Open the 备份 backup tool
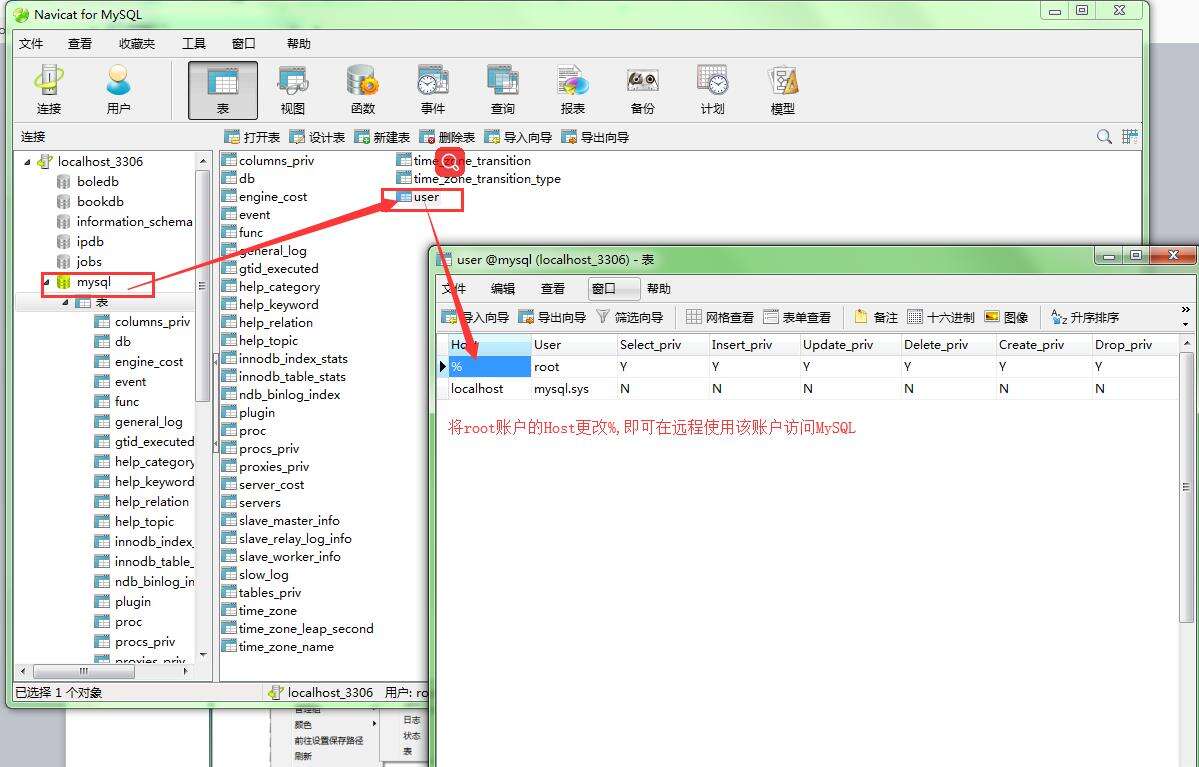The height and width of the screenshot is (767, 1199). (x=642, y=89)
